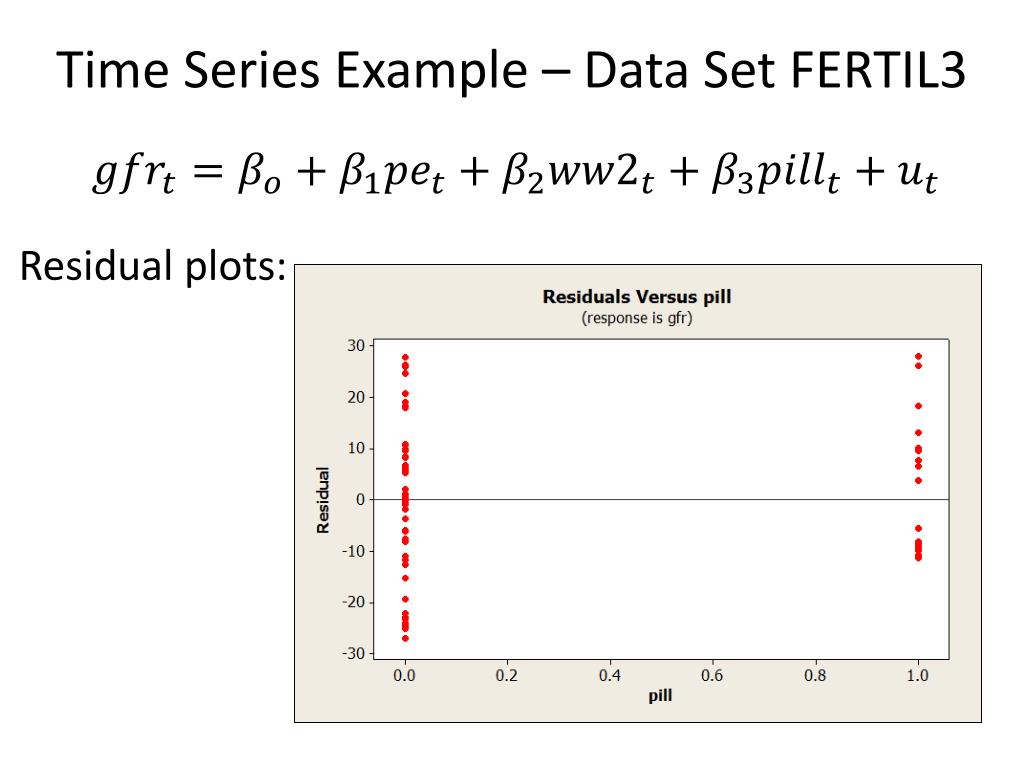Image resolution: width=1024 pixels, height=768 pixels.
Task: Click the 'Residual plots:' label
Action: pos(153,266)
